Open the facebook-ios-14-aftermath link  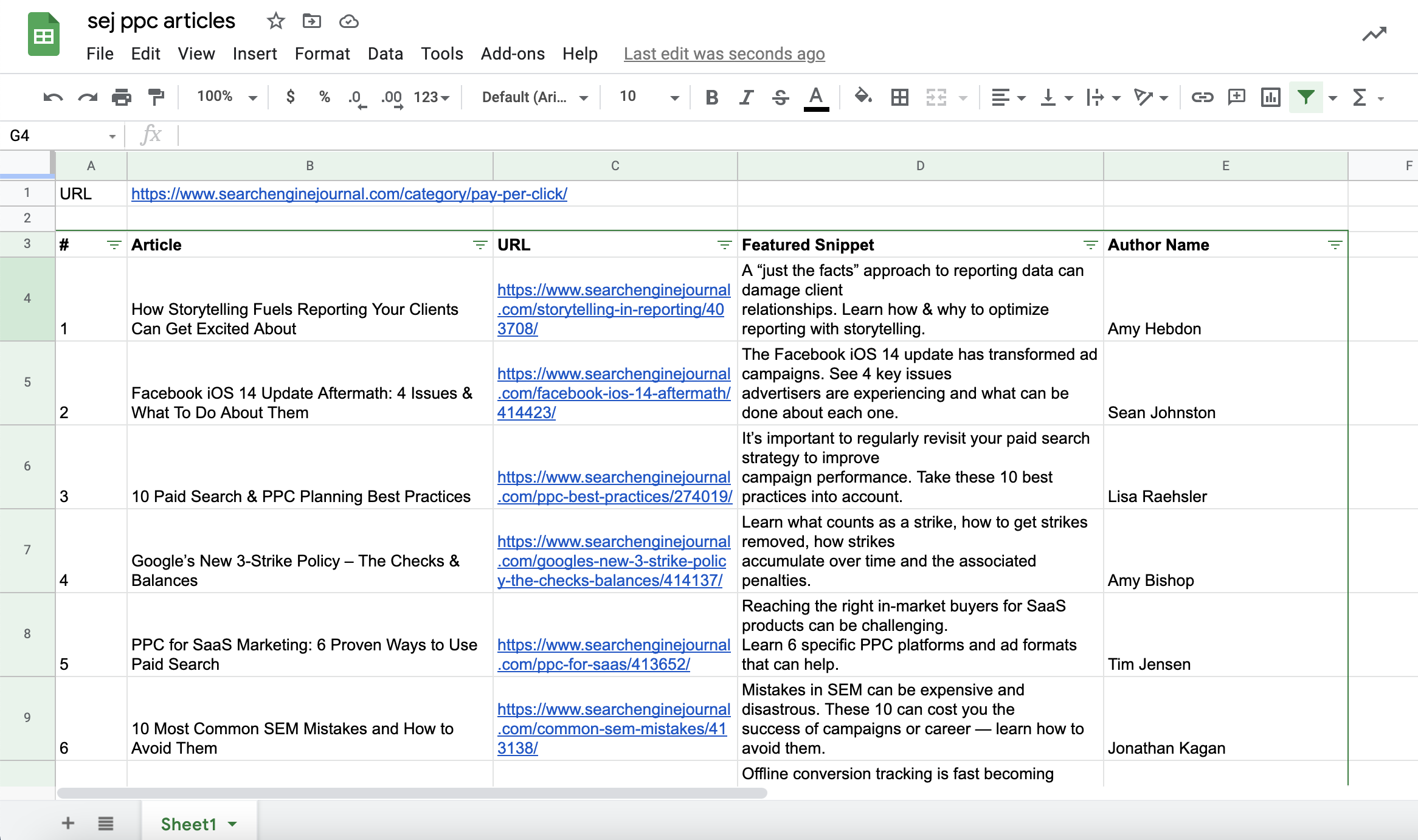[x=614, y=393]
